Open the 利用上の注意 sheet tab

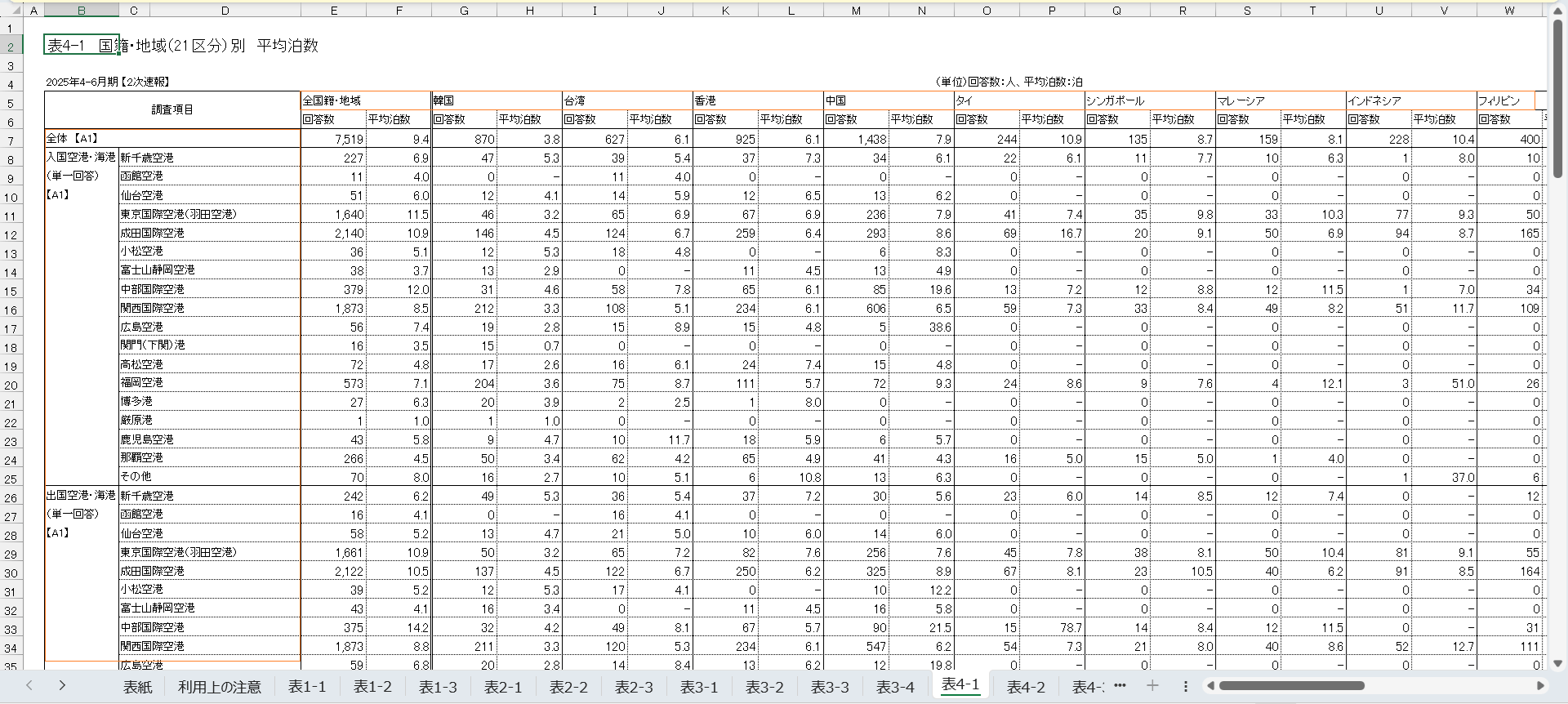219,687
